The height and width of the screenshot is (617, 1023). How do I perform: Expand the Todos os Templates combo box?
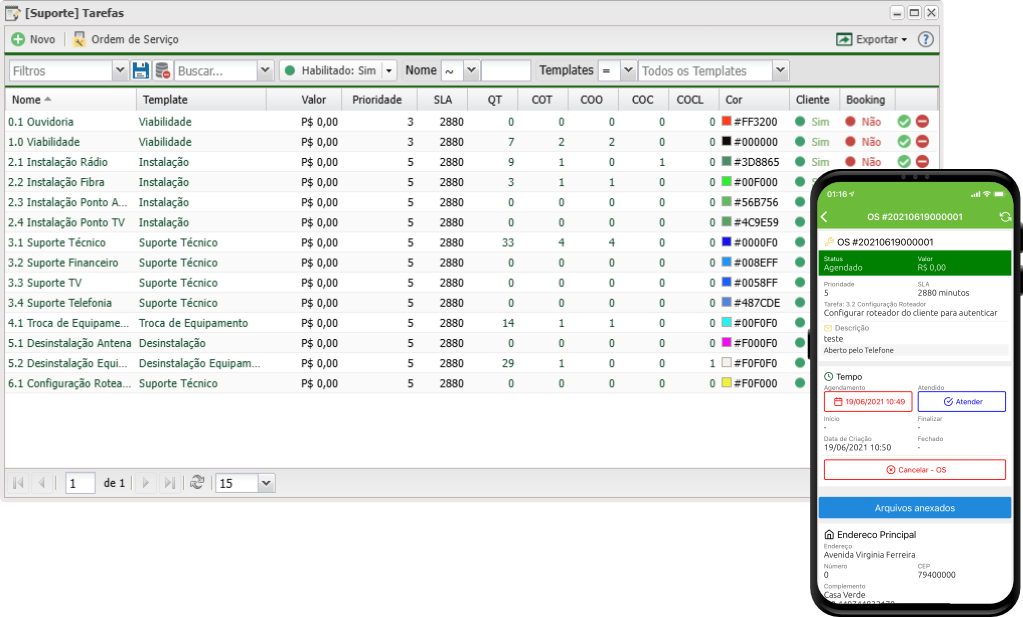pyautogui.click(x=780, y=71)
